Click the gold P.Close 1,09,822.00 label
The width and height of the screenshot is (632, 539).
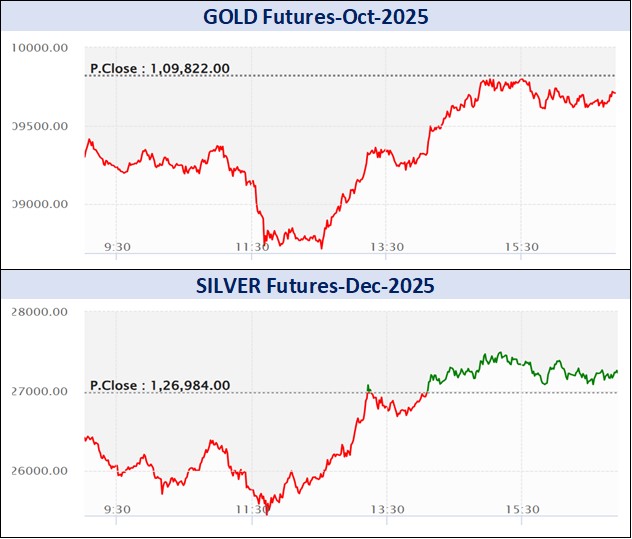[160, 68]
